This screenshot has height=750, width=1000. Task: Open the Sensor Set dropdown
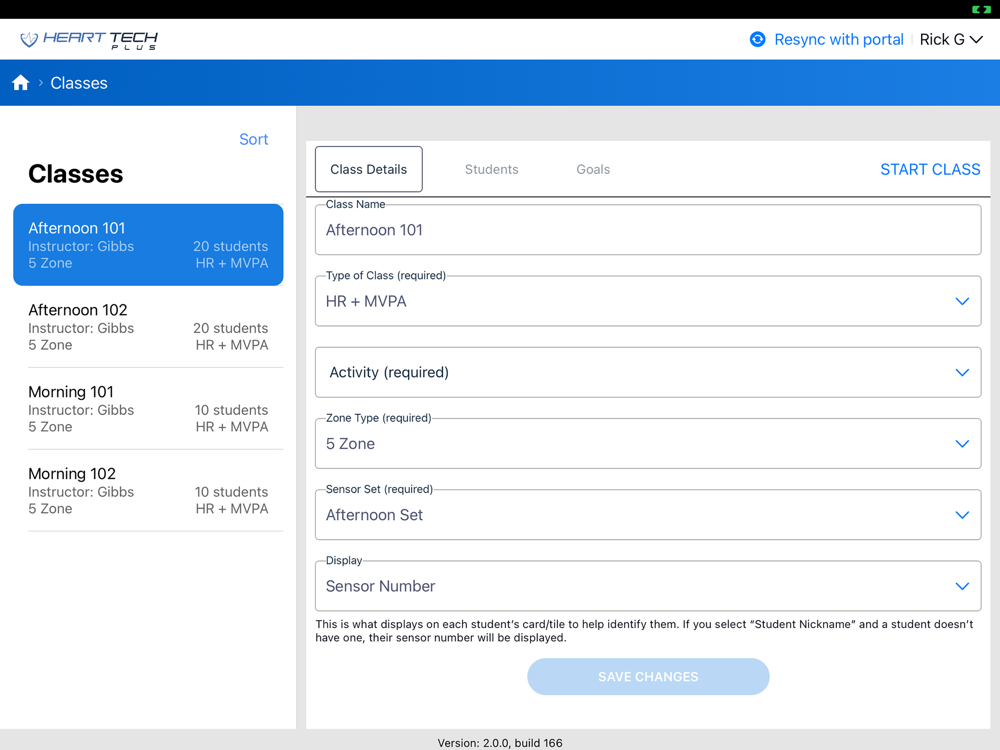point(648,515)
